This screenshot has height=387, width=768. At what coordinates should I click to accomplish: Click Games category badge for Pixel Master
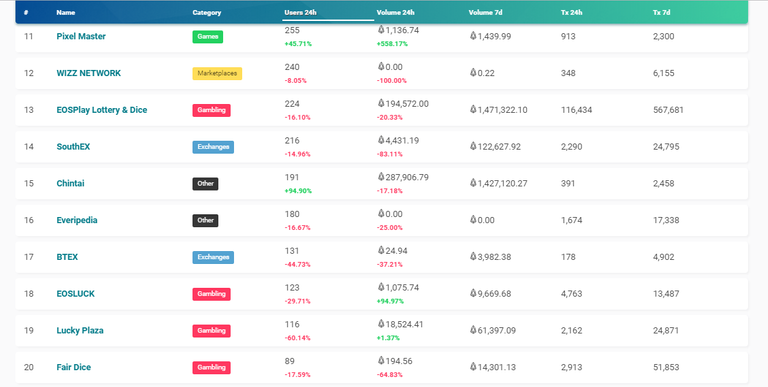click(x=208, y=37)
